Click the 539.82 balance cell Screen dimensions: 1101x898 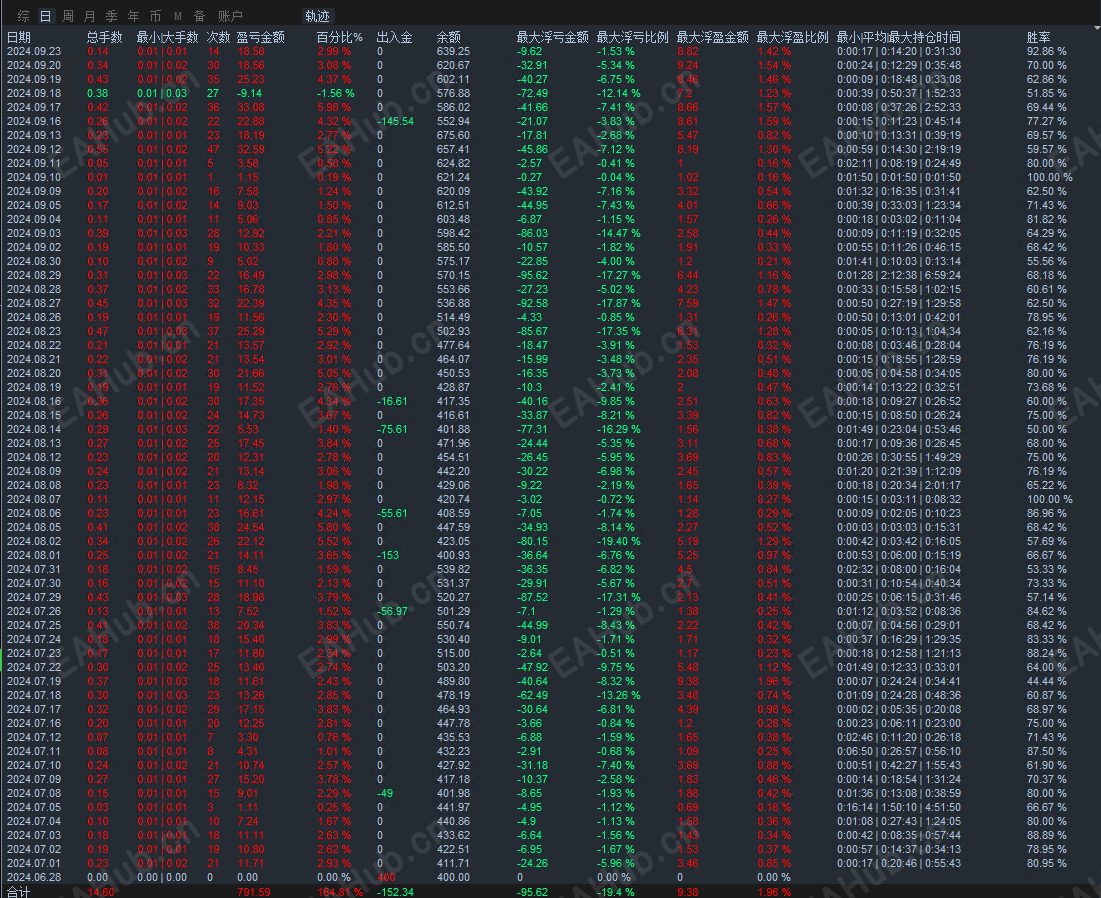click(x=453, y=569)
